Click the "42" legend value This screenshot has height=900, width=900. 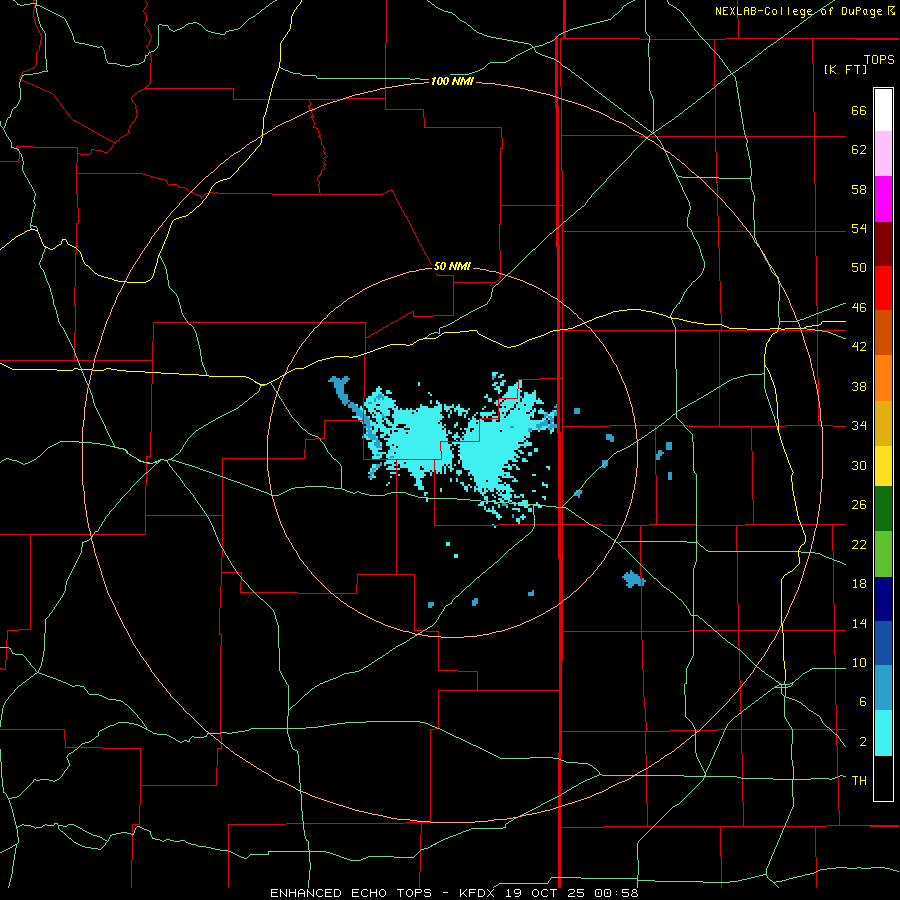[x=859, y=347]
